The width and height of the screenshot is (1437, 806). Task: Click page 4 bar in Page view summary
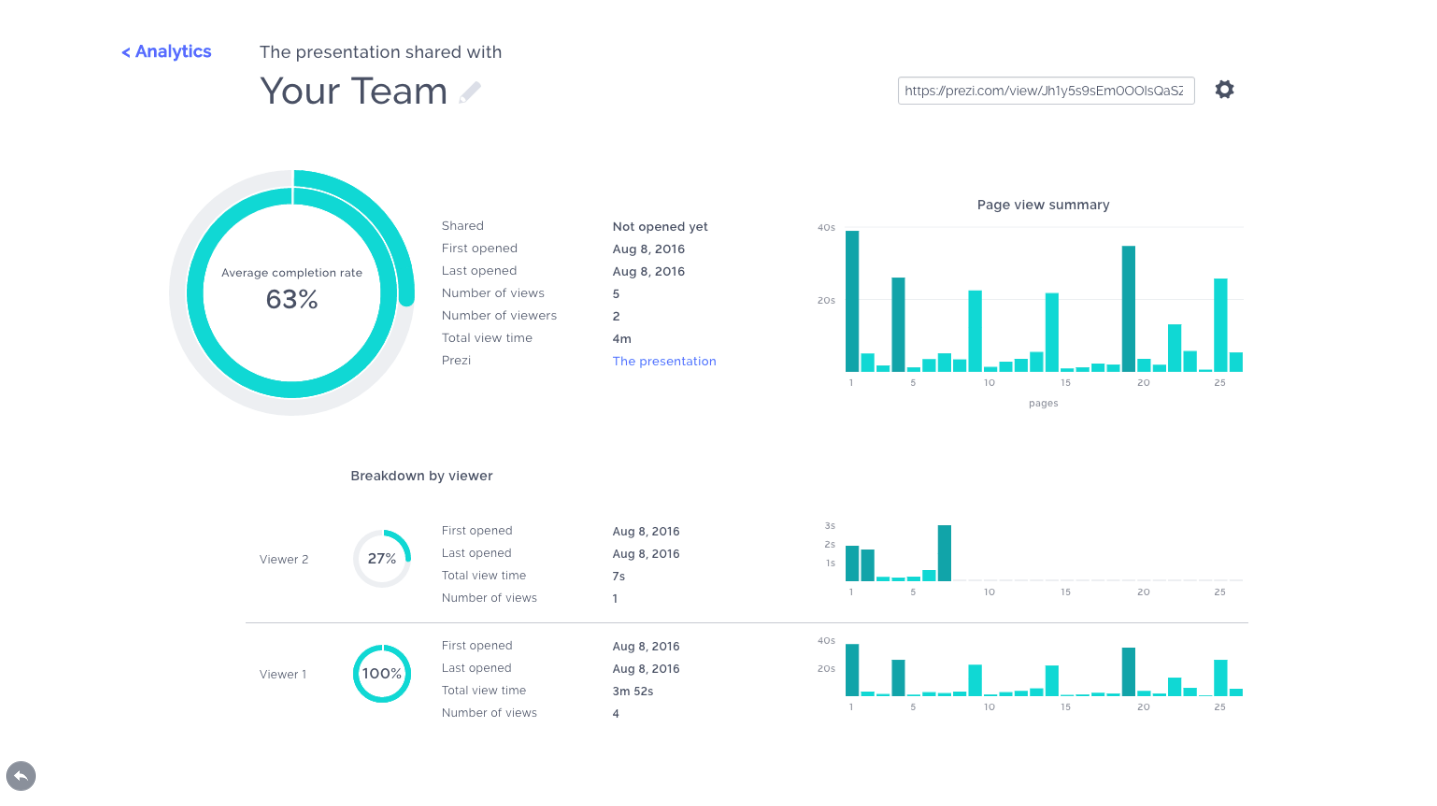point(898,325)
